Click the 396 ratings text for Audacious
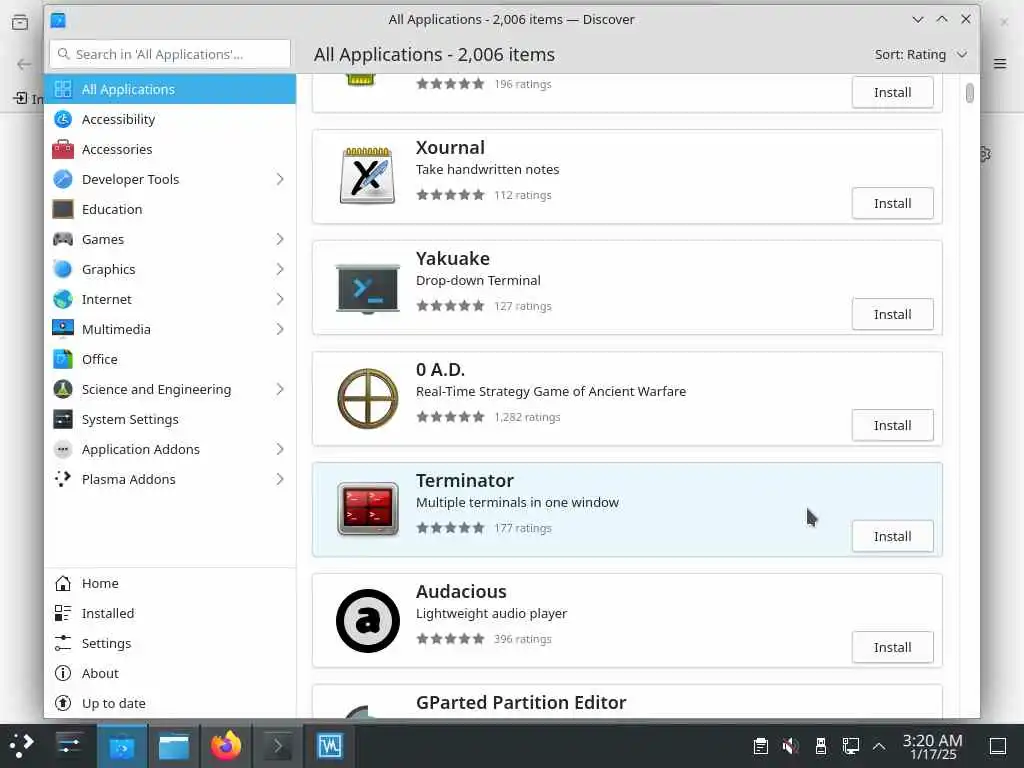Image resolution: width=1024 pixels, height=768 pixels. (x=522, y=639)
